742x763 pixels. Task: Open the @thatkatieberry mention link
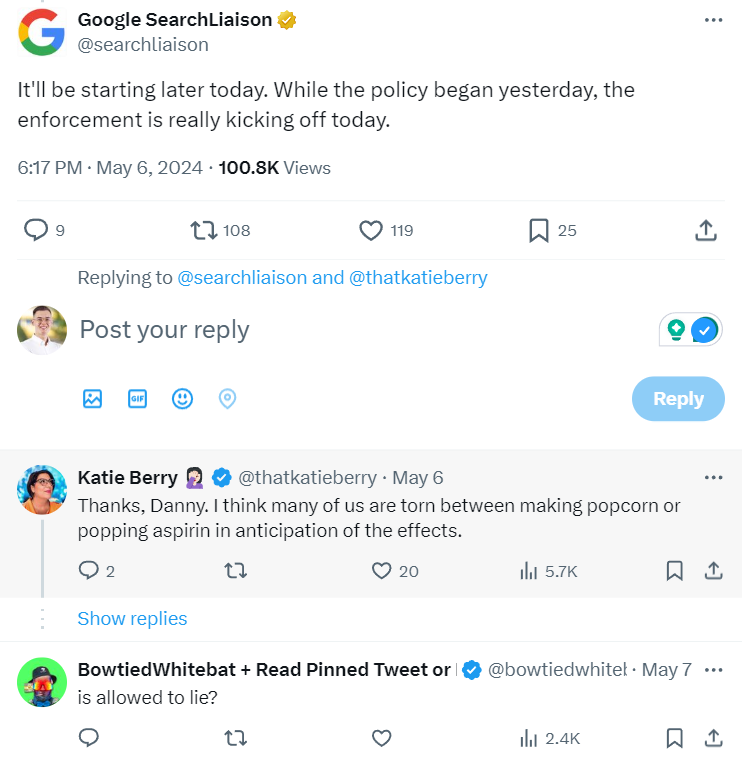point(418,278)
